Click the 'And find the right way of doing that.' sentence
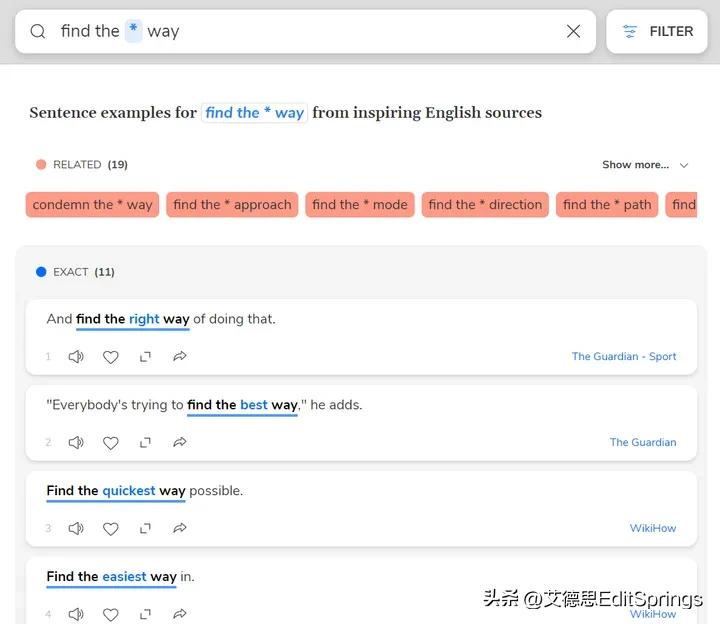Screen dimensions: 720x624 pyautogui.click(x=161, y=319)
